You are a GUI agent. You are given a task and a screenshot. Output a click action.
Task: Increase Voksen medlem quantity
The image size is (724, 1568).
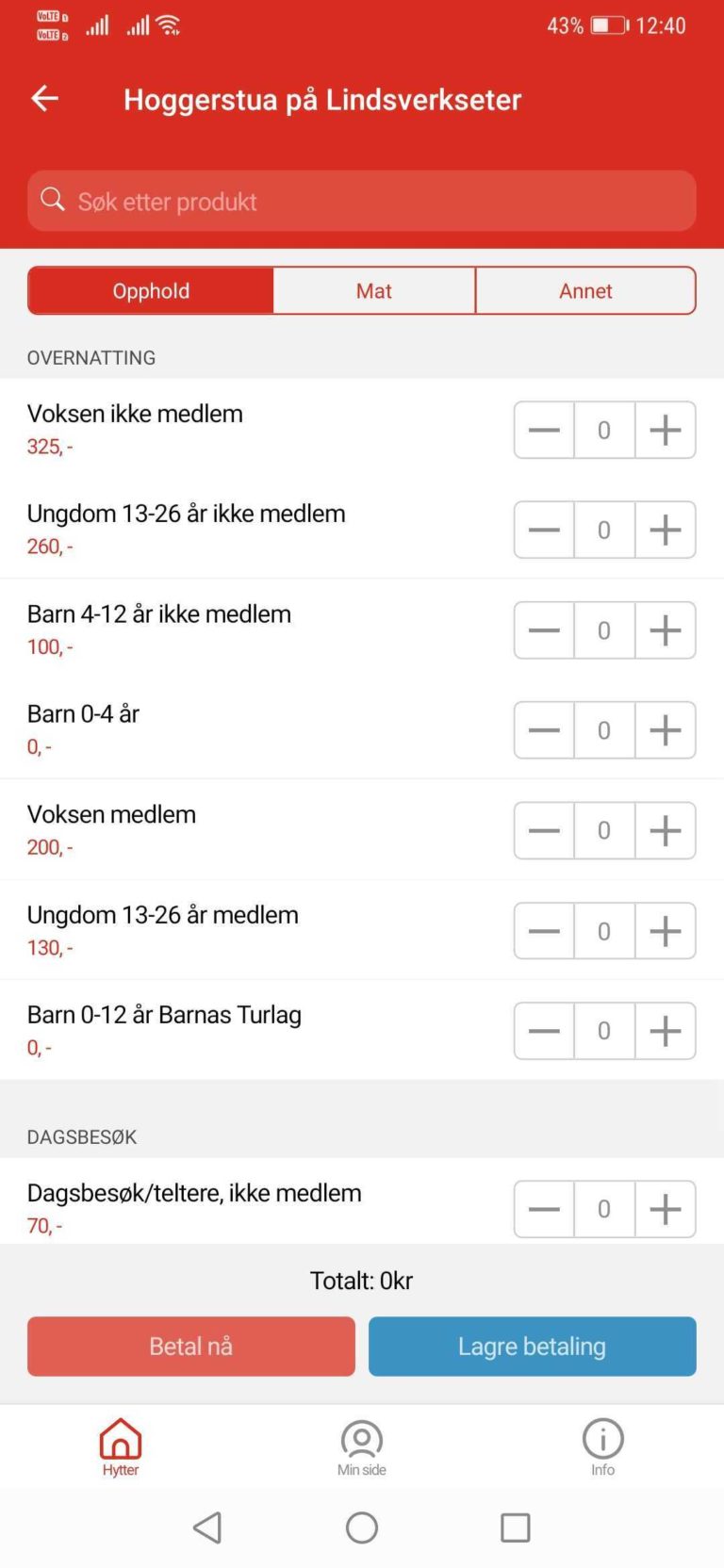coord(666,830)
